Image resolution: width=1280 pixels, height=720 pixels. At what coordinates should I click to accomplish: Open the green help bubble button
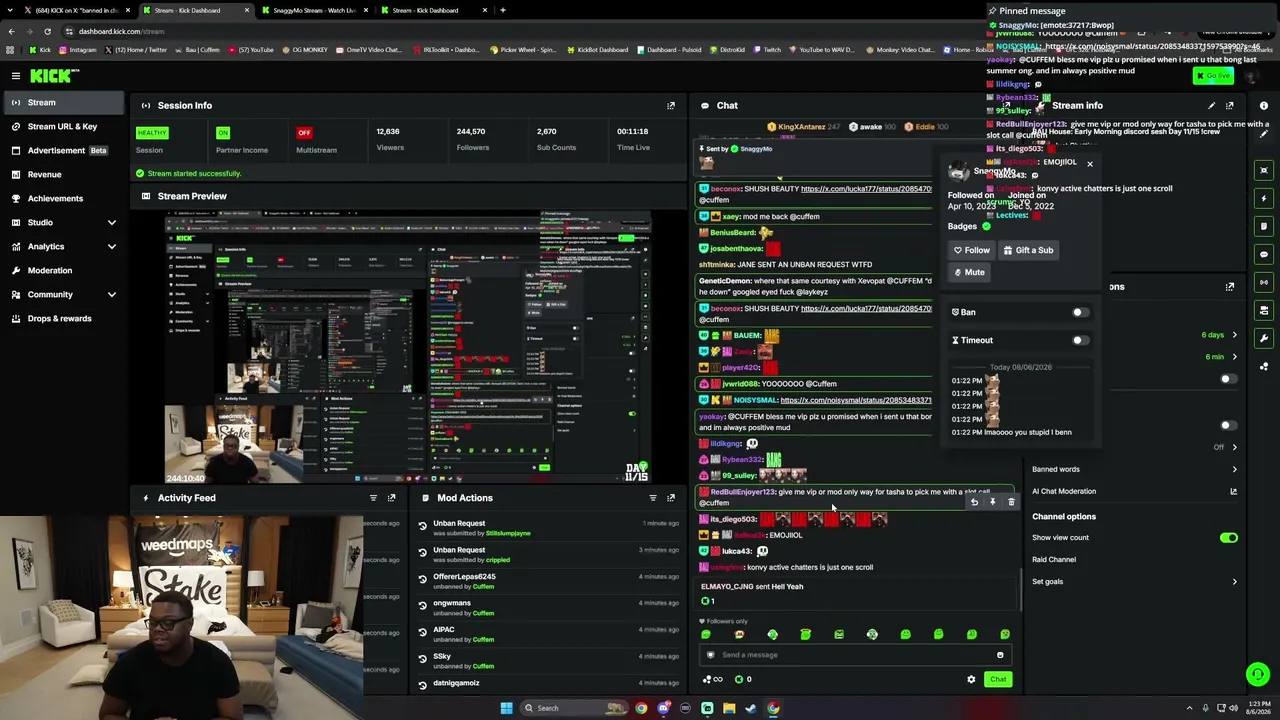1258,675
